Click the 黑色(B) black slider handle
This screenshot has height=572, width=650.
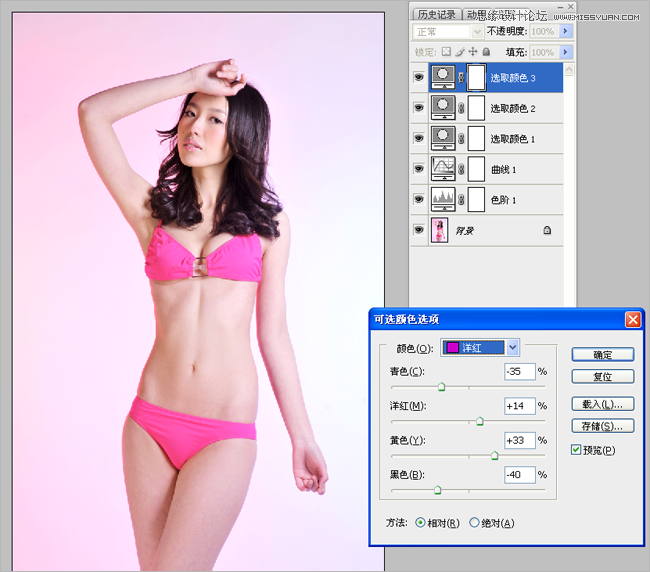(x=437, y=490)
